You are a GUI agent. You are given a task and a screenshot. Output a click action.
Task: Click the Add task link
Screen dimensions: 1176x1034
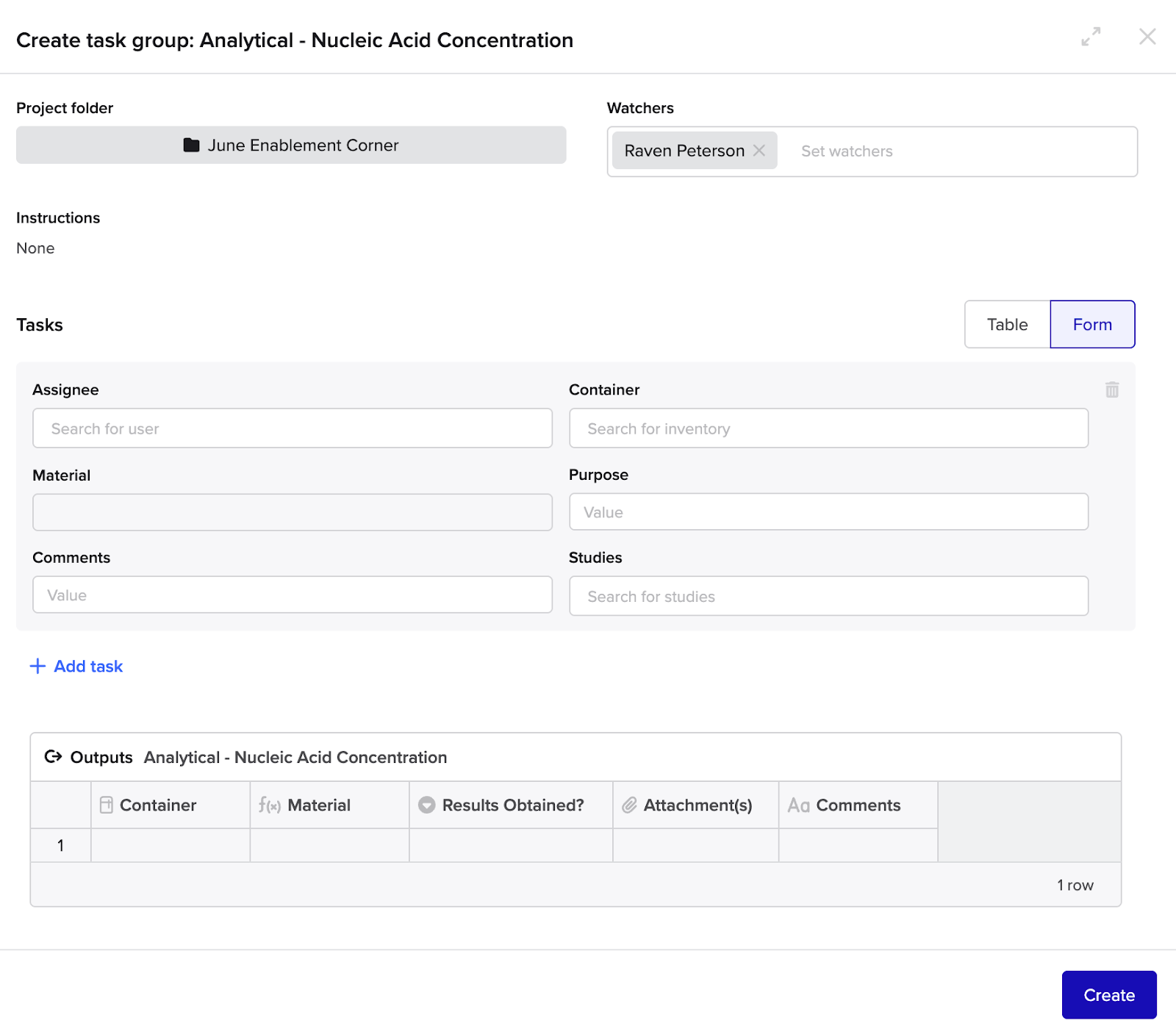[88, 666]
